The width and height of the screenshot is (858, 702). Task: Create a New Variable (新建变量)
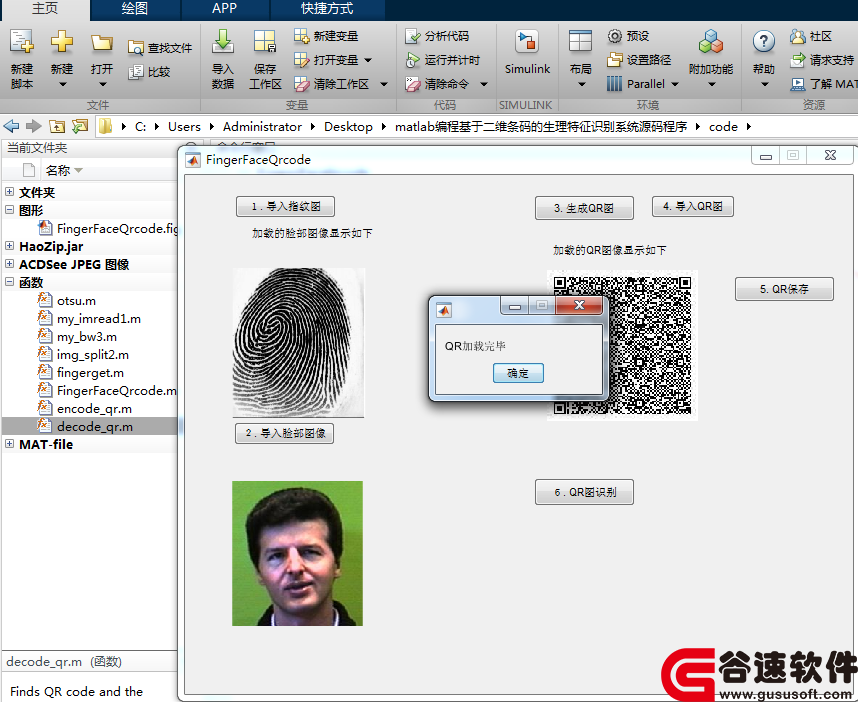click(326, 36)
